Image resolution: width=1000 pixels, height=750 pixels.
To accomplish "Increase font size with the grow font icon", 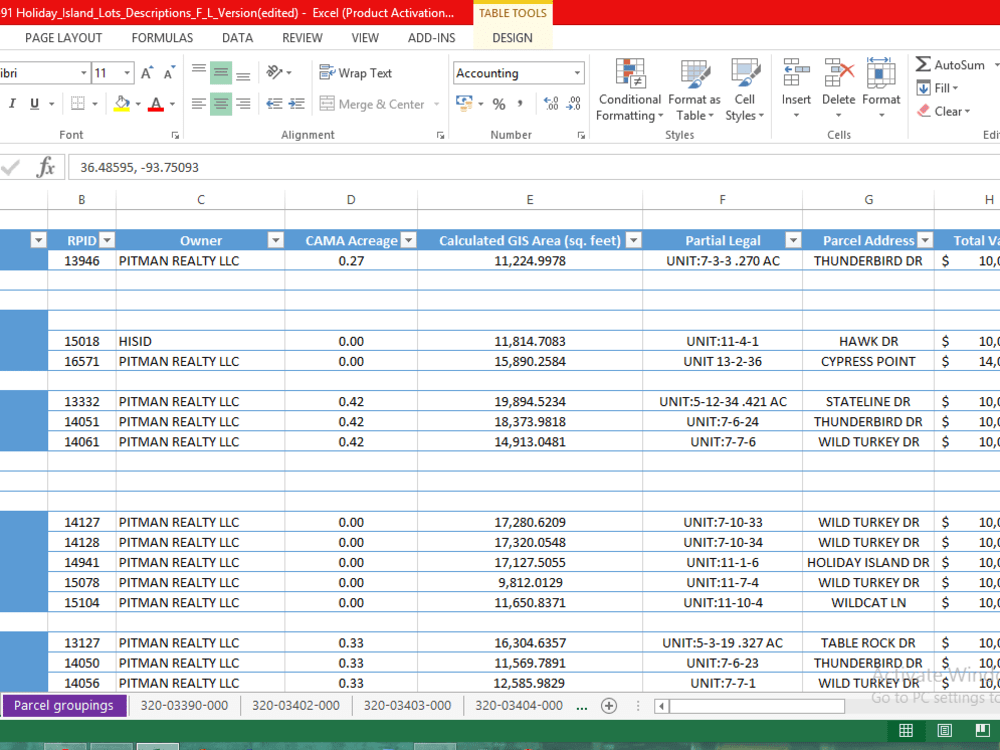I will coord(147,73).
